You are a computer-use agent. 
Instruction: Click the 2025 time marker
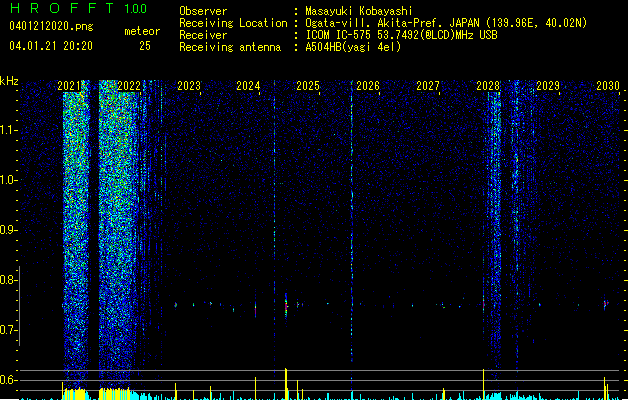click(x=308, y=86)
